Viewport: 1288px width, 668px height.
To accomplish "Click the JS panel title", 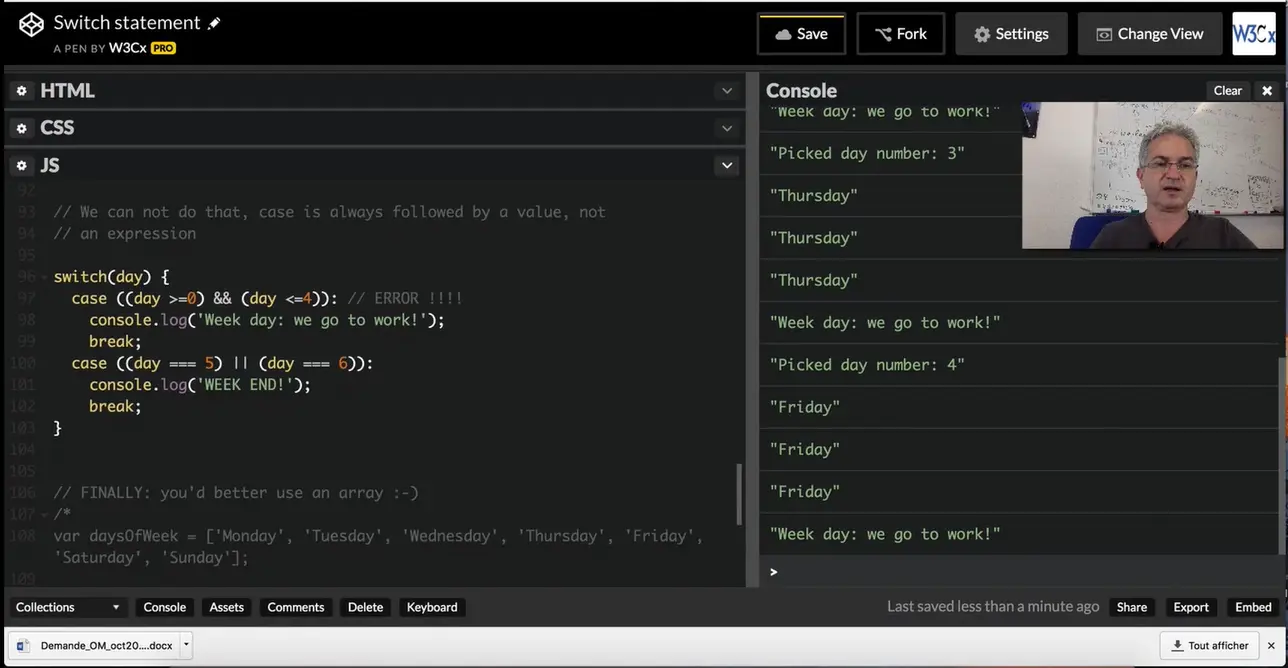I will [50, 165].
